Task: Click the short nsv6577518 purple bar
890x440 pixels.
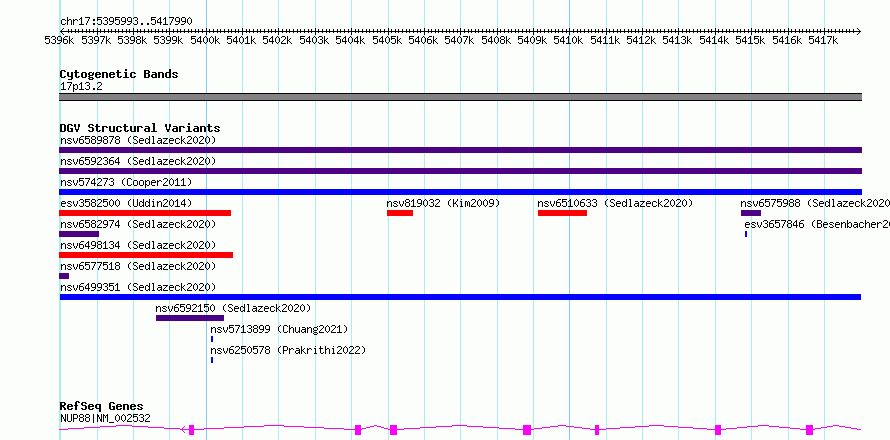Action: click(x=64, y=276)
